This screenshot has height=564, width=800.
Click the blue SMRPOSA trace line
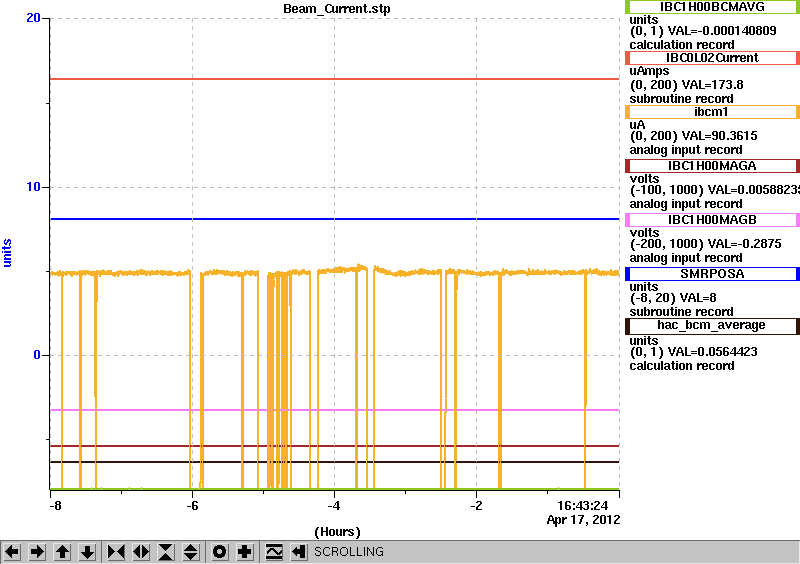pos(334,219)
